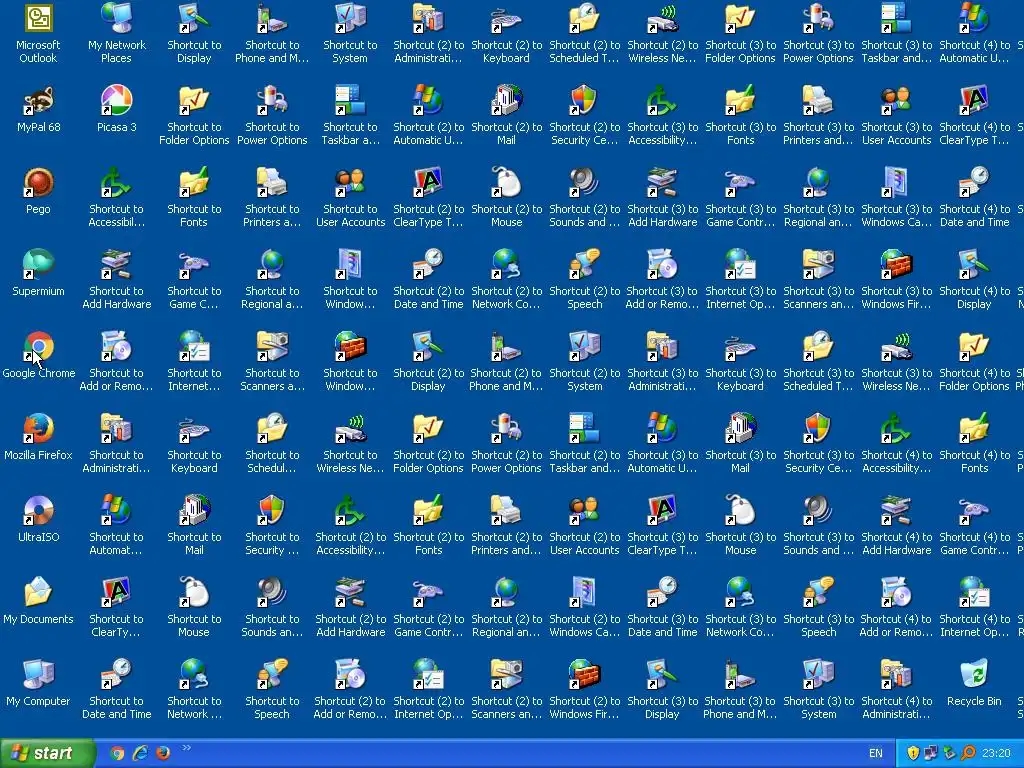Image resolution: width=1024 pixels, height=768 pixels.
Task: Select the 'Shortcut to Date and Time' icon
Action: (x=116, y=675)
